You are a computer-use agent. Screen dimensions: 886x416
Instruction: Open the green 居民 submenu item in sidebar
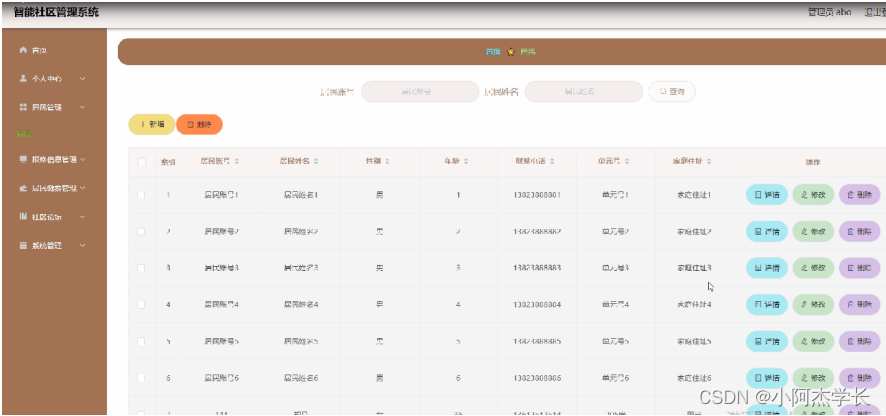[25, 134]
